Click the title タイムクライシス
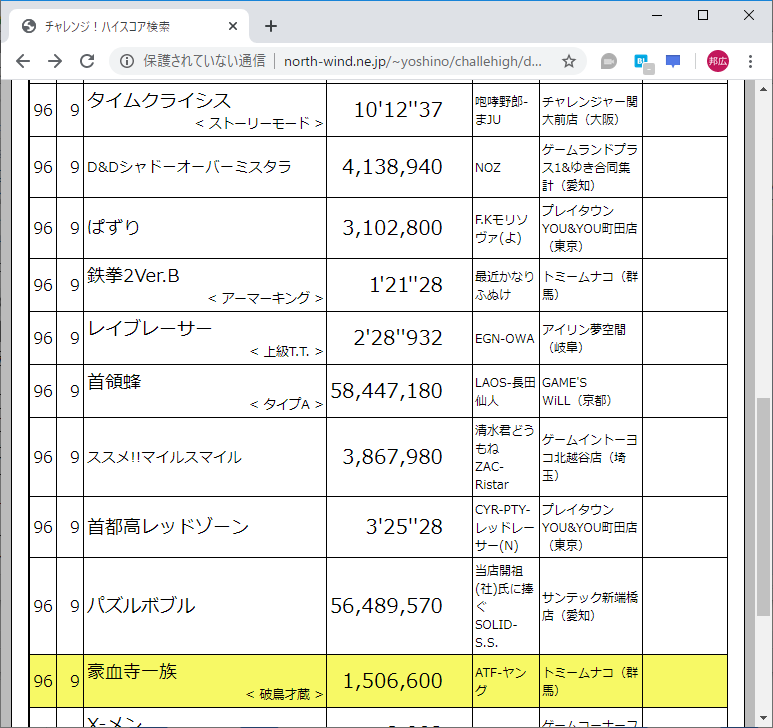The image size is (773, 728). pos(159,101)
